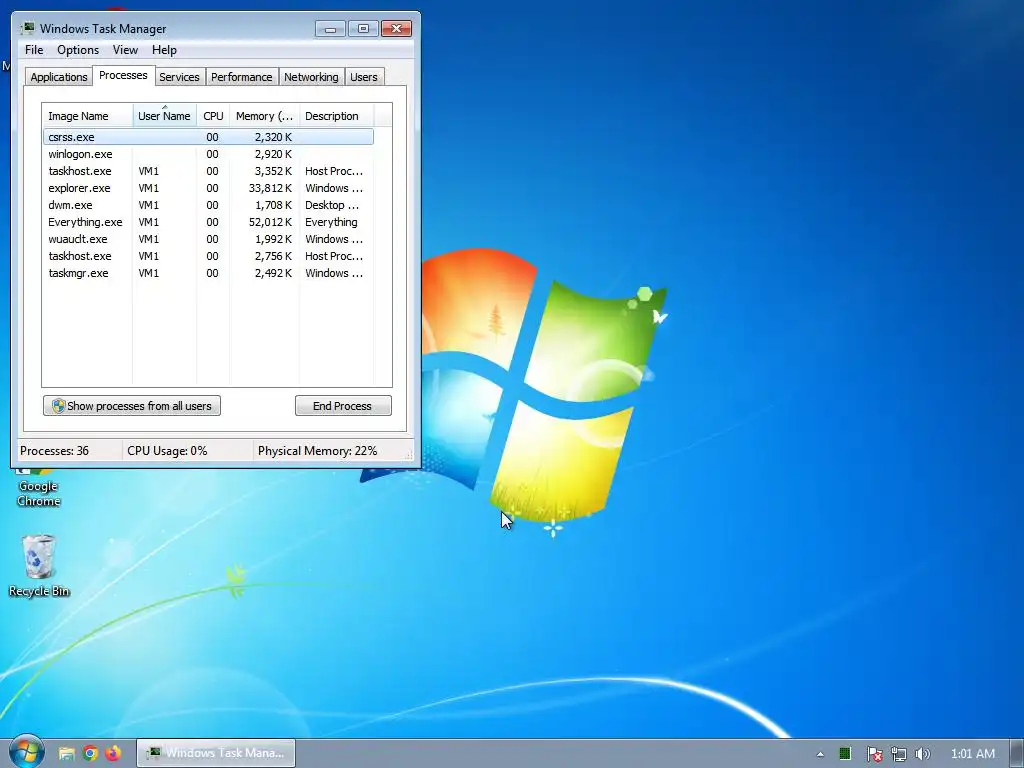The width and height of the screenshot is (1024, 768).
Task: Select the Processes tab
Action: [x=123, y=75]
